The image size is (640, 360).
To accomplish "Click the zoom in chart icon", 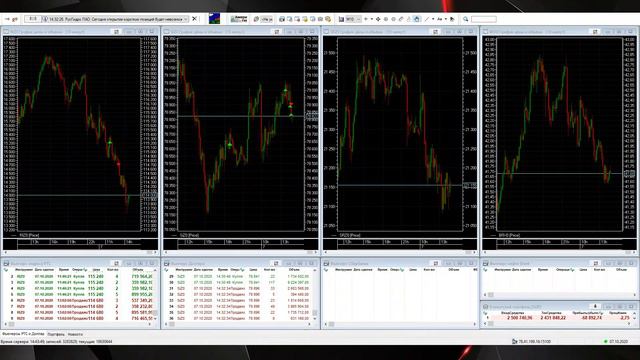I will click(x=386, y=19).
